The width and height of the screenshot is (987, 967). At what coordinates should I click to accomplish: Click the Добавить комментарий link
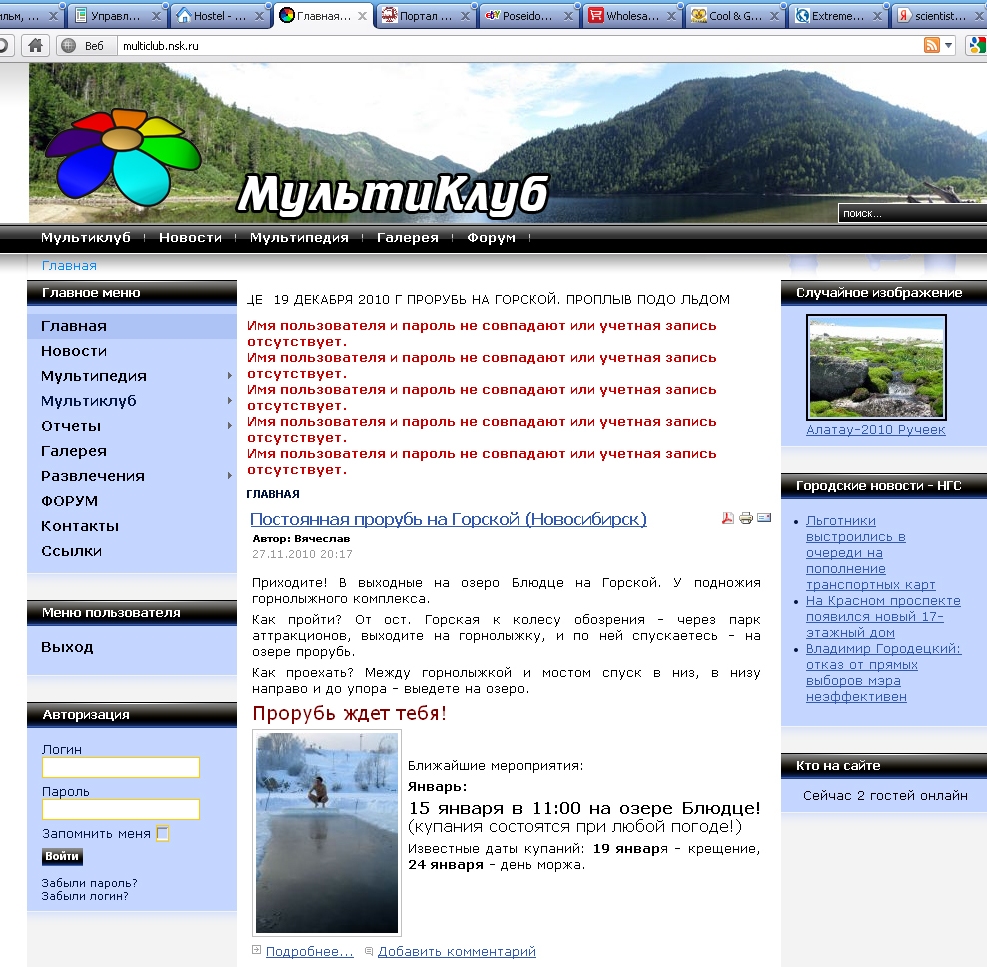(x=456, y=952)
